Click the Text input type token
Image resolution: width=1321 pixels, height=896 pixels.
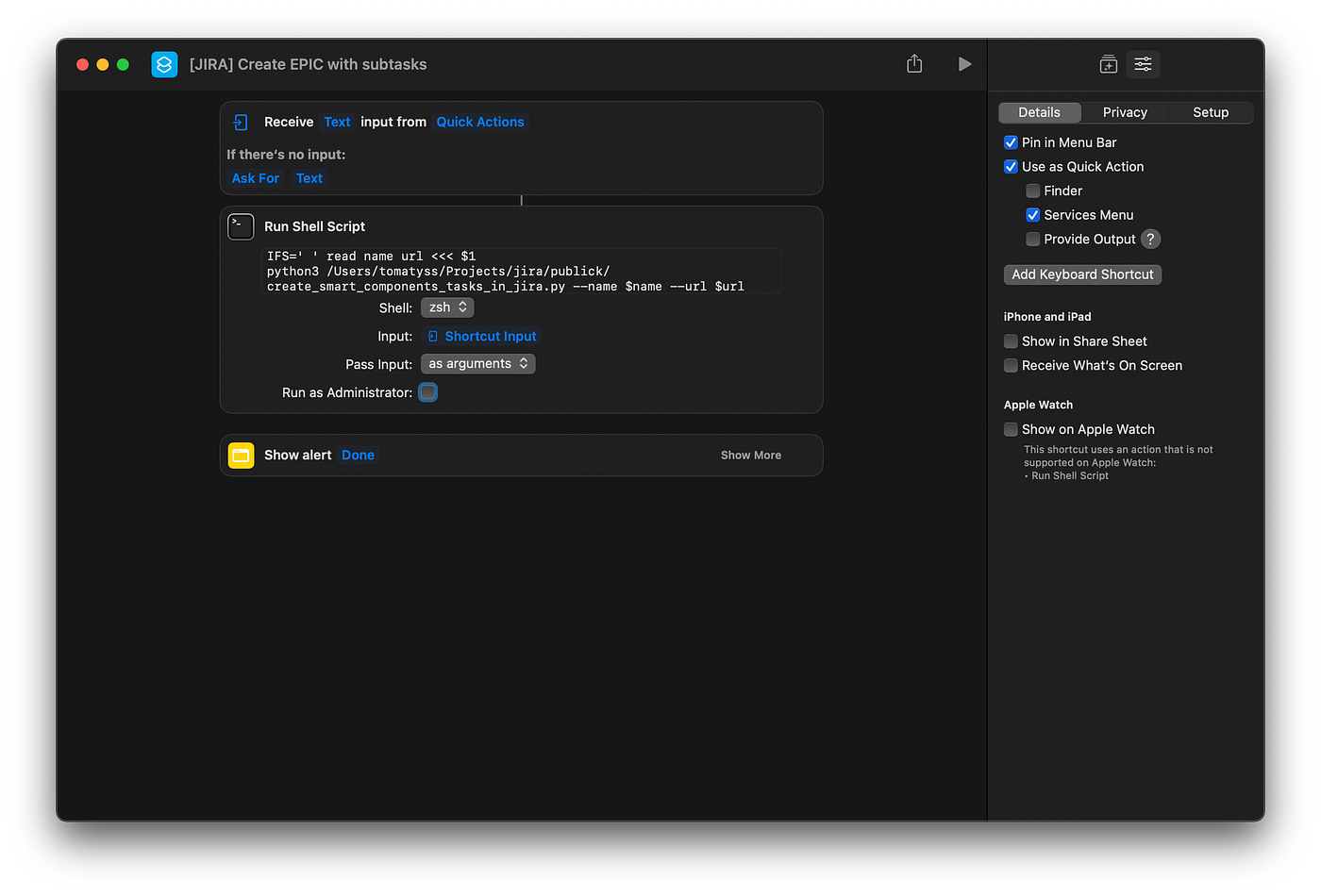(337, 122)
